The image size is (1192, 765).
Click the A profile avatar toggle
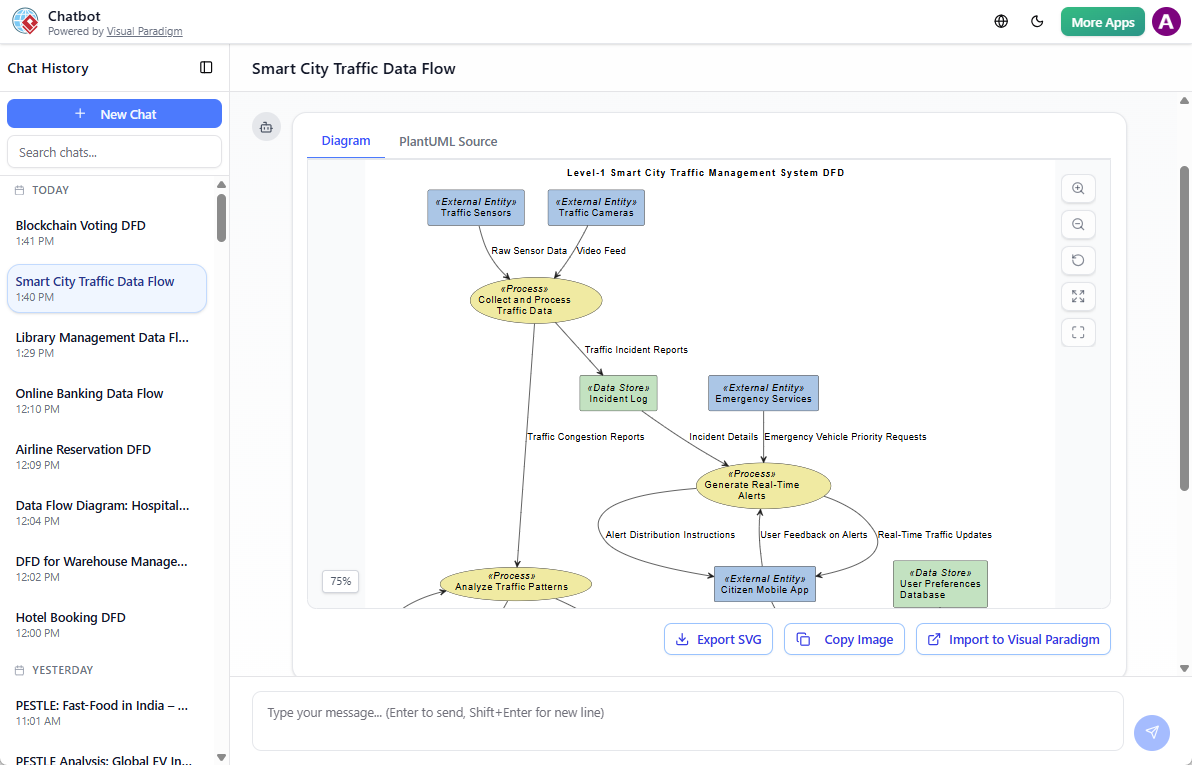1166,21
